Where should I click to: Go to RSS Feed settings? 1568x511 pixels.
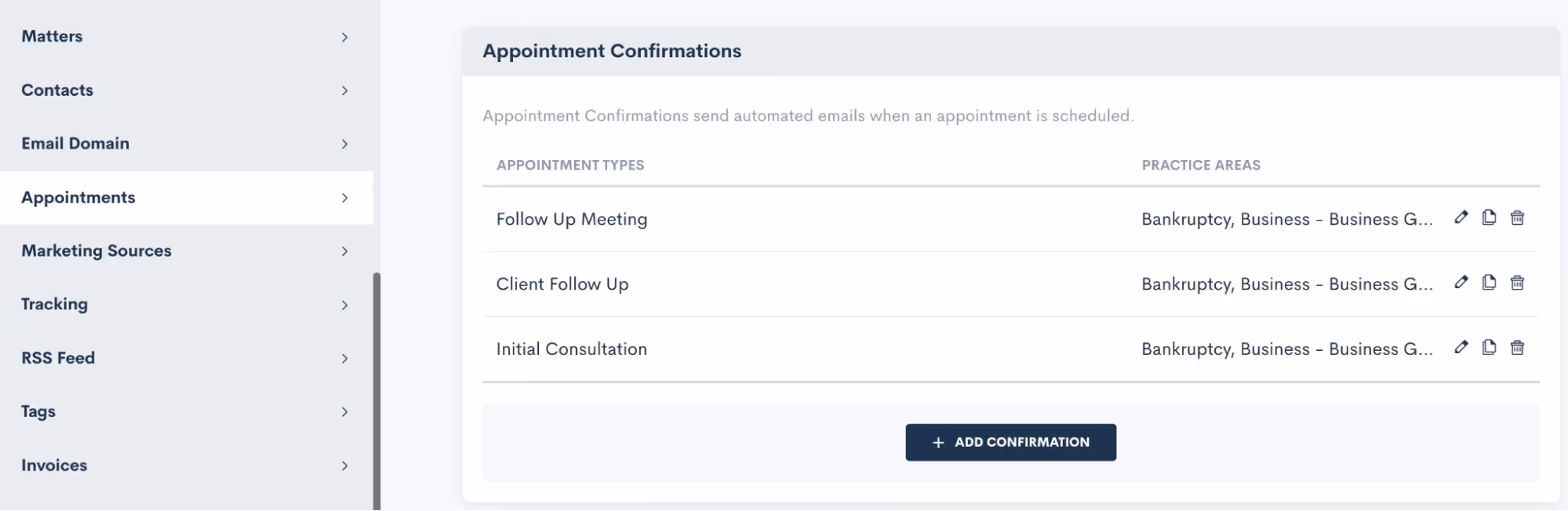pos(58,358)
